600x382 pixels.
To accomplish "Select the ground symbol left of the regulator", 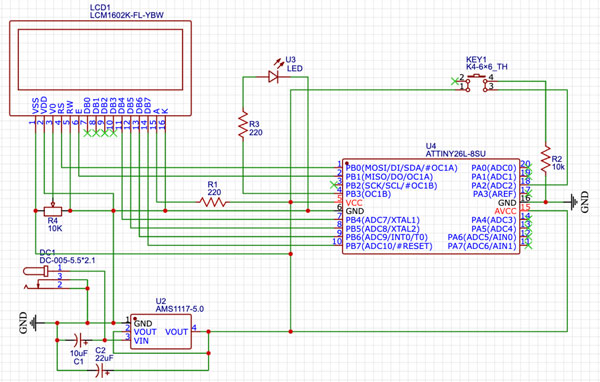I will coord(34,323).
